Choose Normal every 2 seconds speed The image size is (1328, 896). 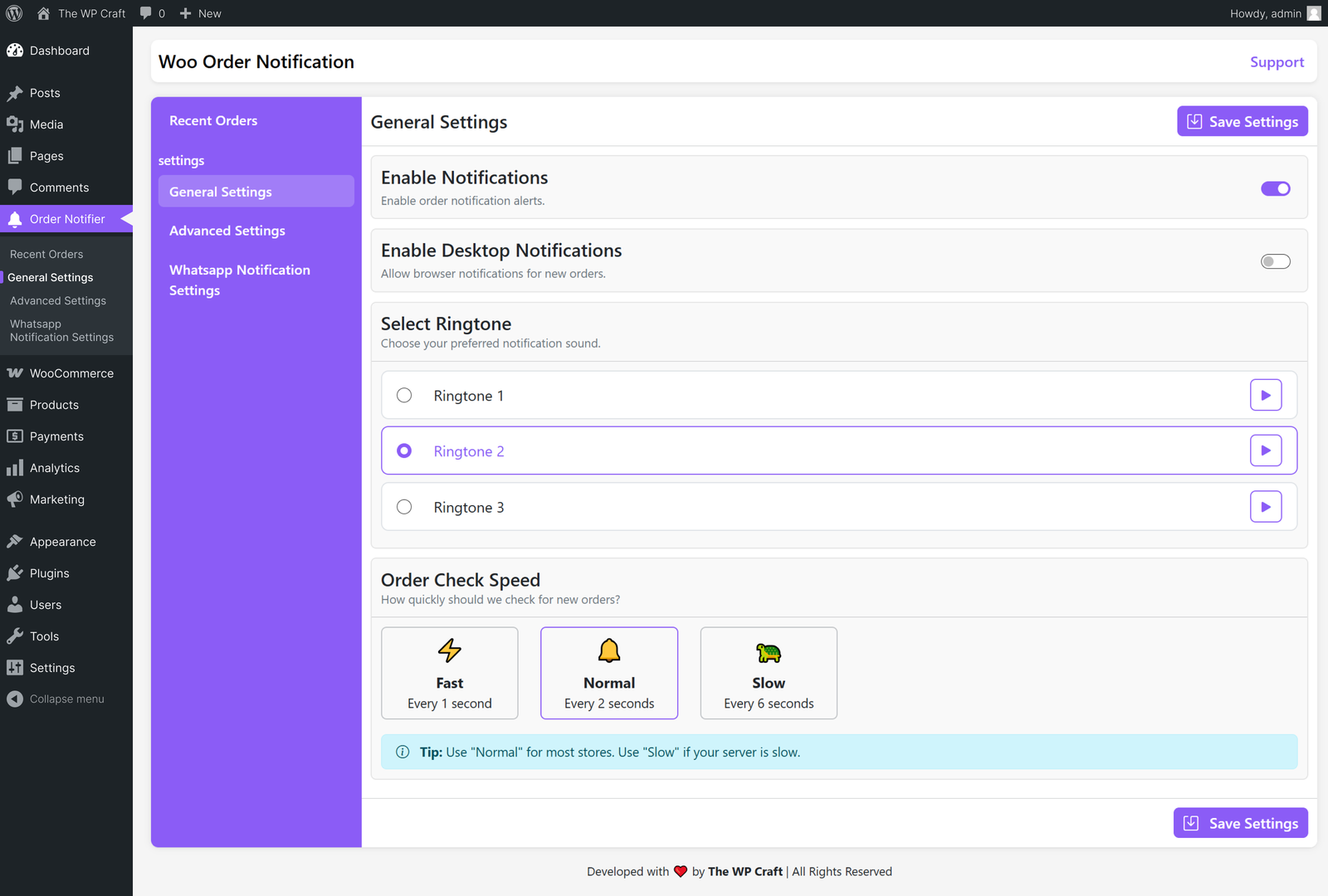click(609, 673)
